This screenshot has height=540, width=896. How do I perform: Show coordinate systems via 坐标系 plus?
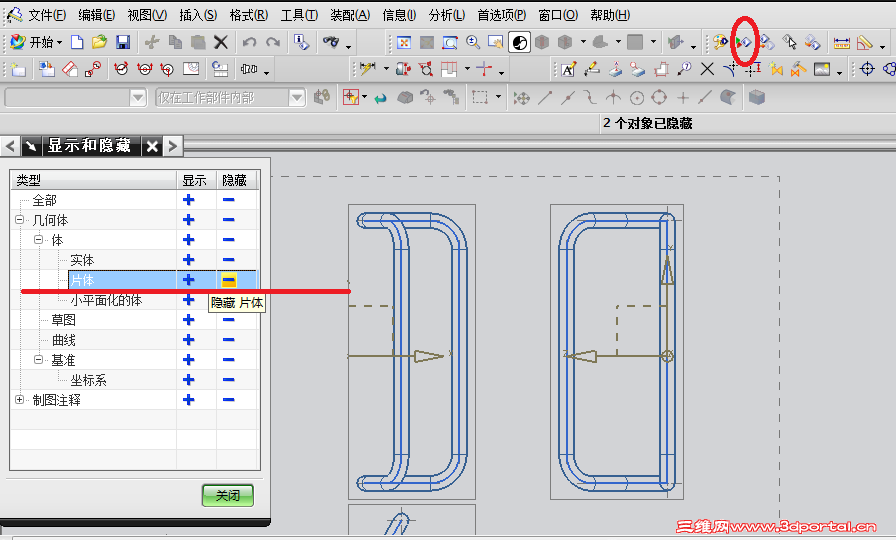tap(189, 380)
